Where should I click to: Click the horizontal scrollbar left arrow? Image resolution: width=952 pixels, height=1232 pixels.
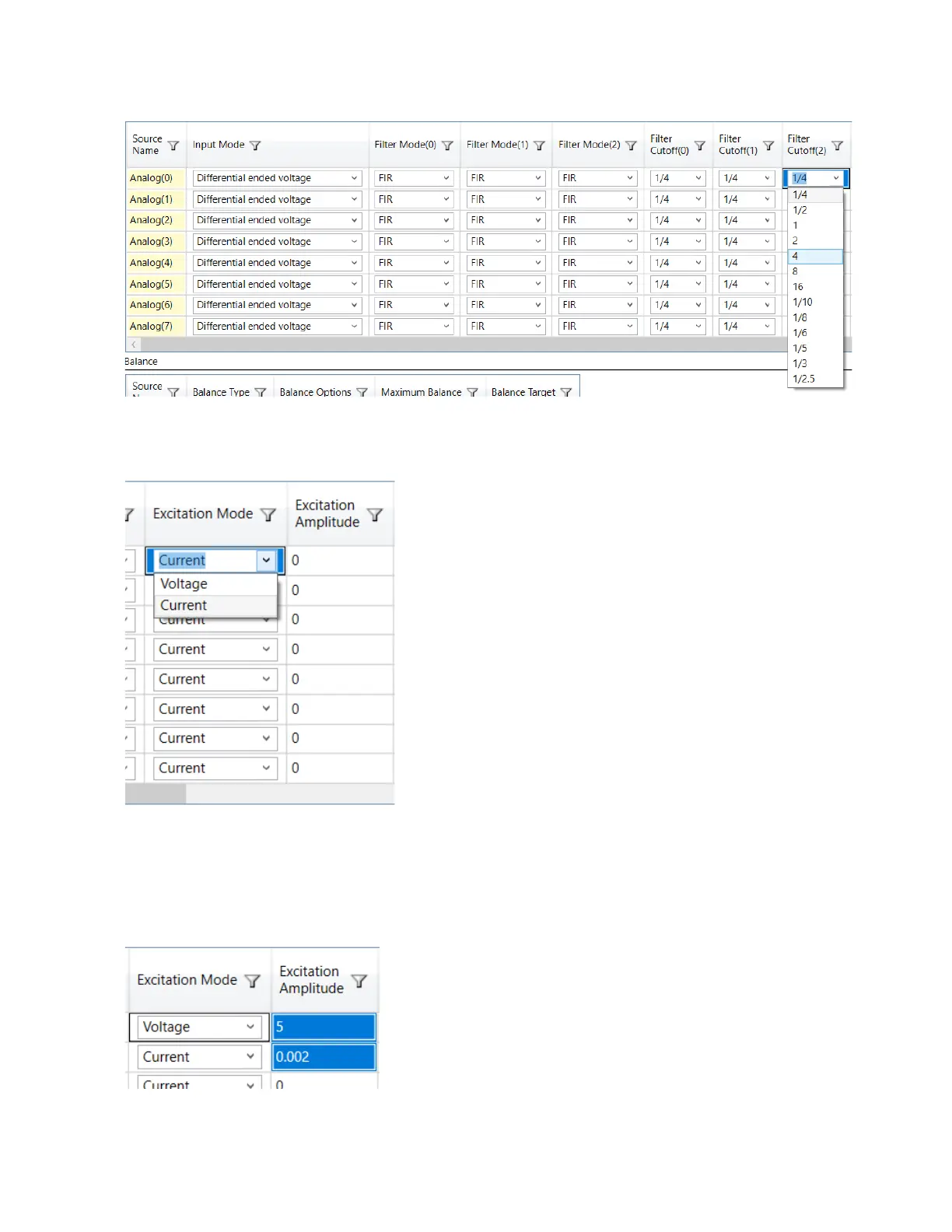pyautogui.click(x=134, y=344)
